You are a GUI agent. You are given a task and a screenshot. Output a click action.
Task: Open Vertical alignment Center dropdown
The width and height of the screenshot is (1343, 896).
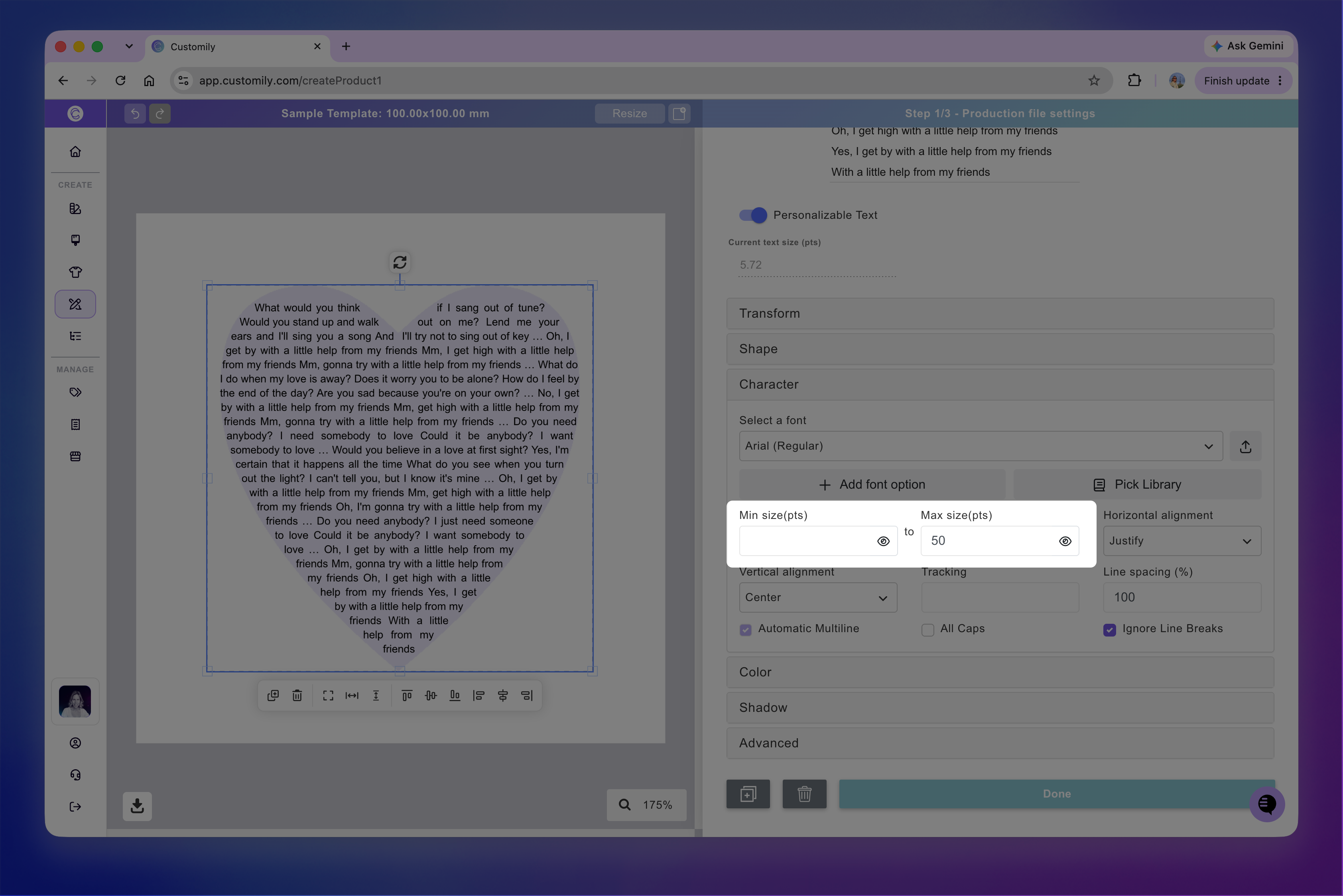[818, 598]
